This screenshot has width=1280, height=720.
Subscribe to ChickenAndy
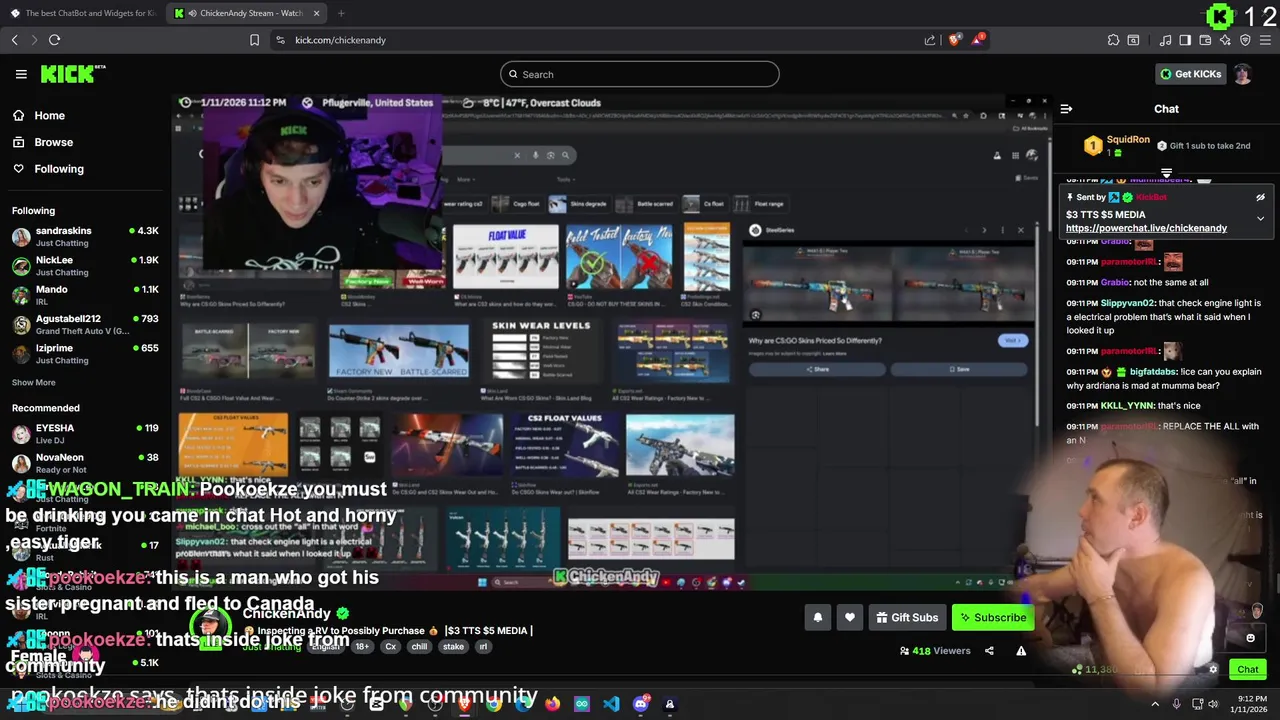click(x=993, y=618)
